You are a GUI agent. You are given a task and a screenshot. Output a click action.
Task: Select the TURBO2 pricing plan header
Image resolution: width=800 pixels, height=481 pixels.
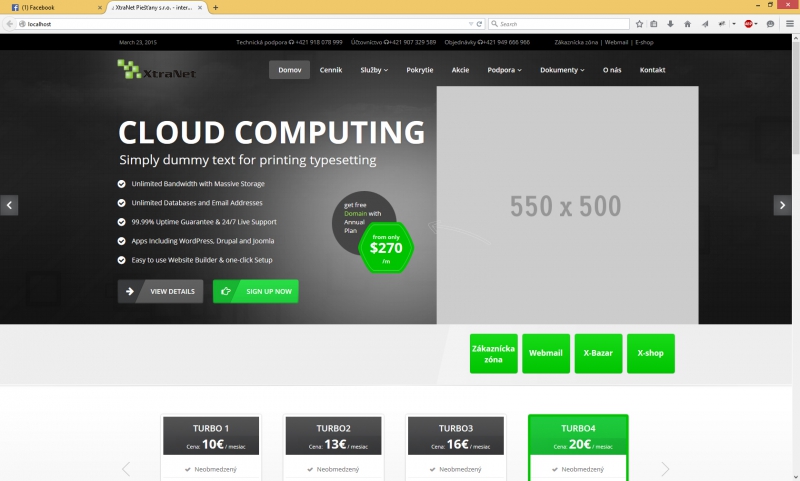[x=333, y=436]
